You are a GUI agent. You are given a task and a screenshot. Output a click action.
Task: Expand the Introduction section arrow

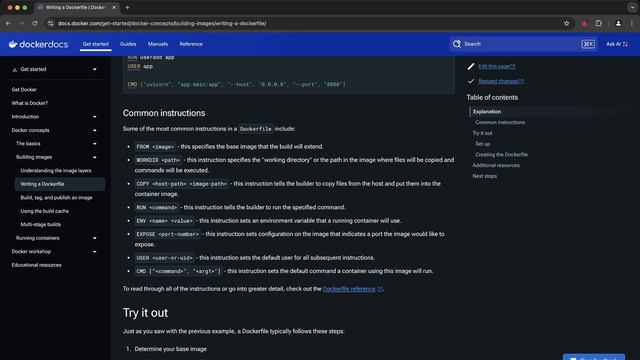coord(95,117)
